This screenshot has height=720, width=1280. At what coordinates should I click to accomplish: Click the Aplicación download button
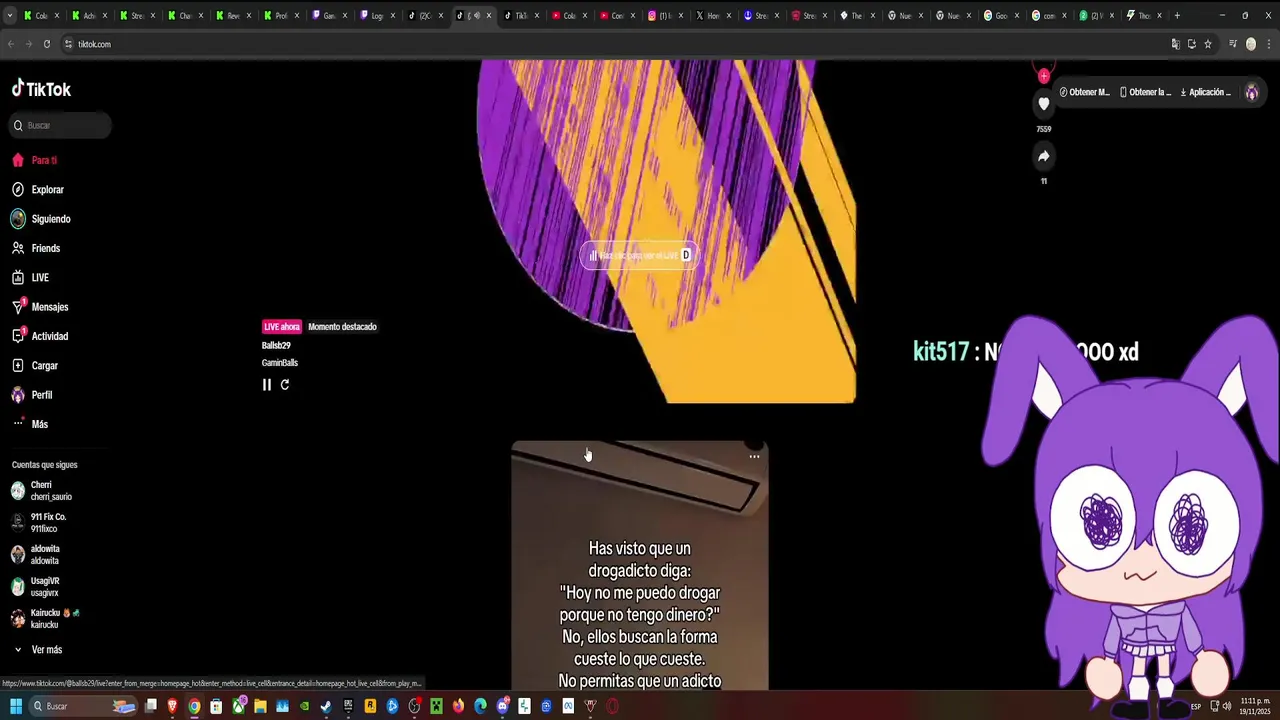(x=1206, y=92)
